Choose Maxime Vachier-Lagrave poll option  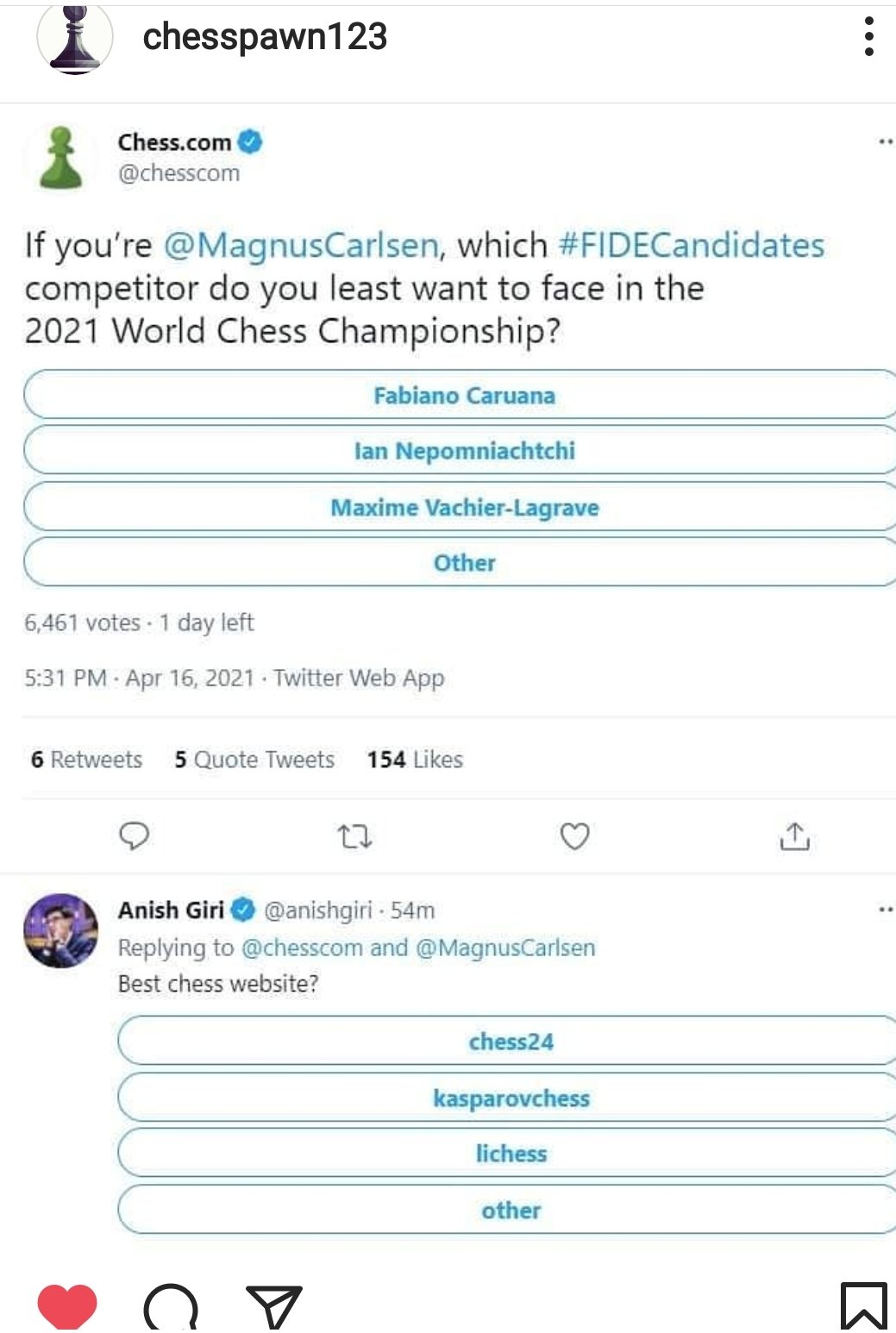pos(464,507)
